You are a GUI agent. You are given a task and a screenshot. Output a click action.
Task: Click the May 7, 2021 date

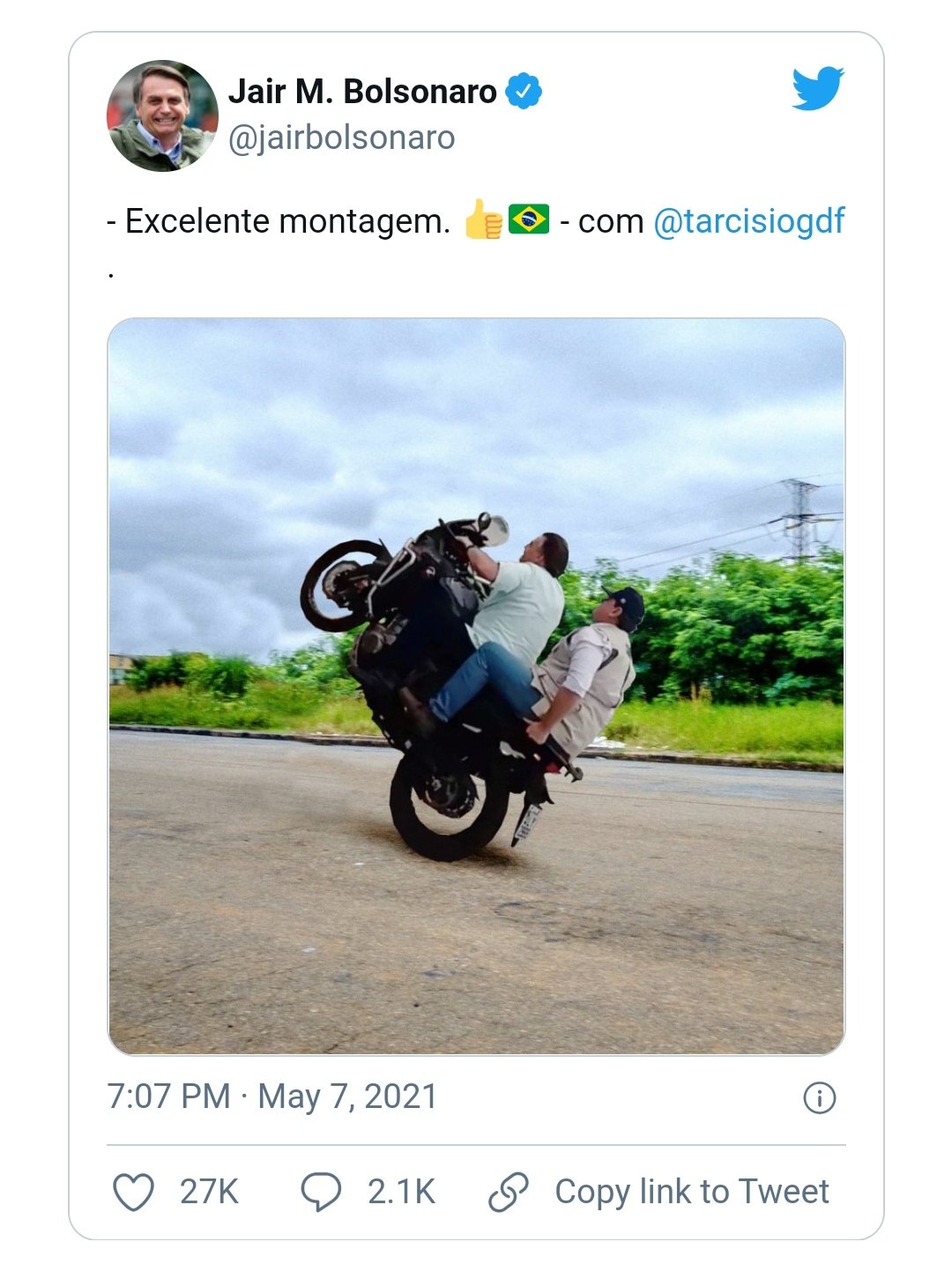347,1097
